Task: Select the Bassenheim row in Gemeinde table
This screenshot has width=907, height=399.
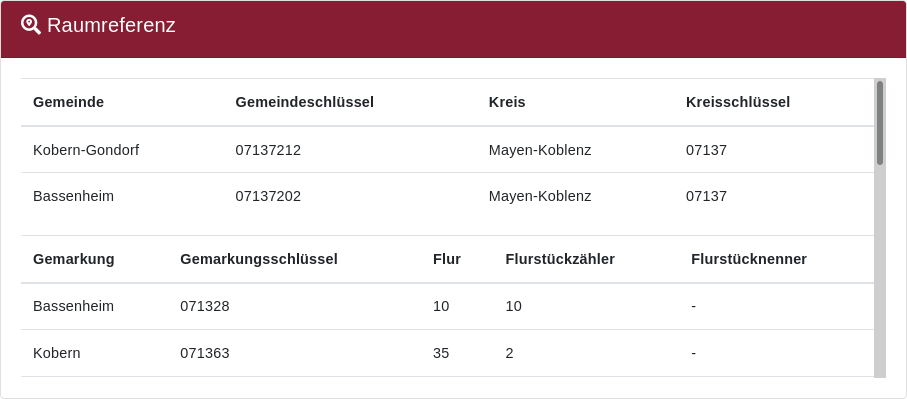Action: click(x=447, y=196)
